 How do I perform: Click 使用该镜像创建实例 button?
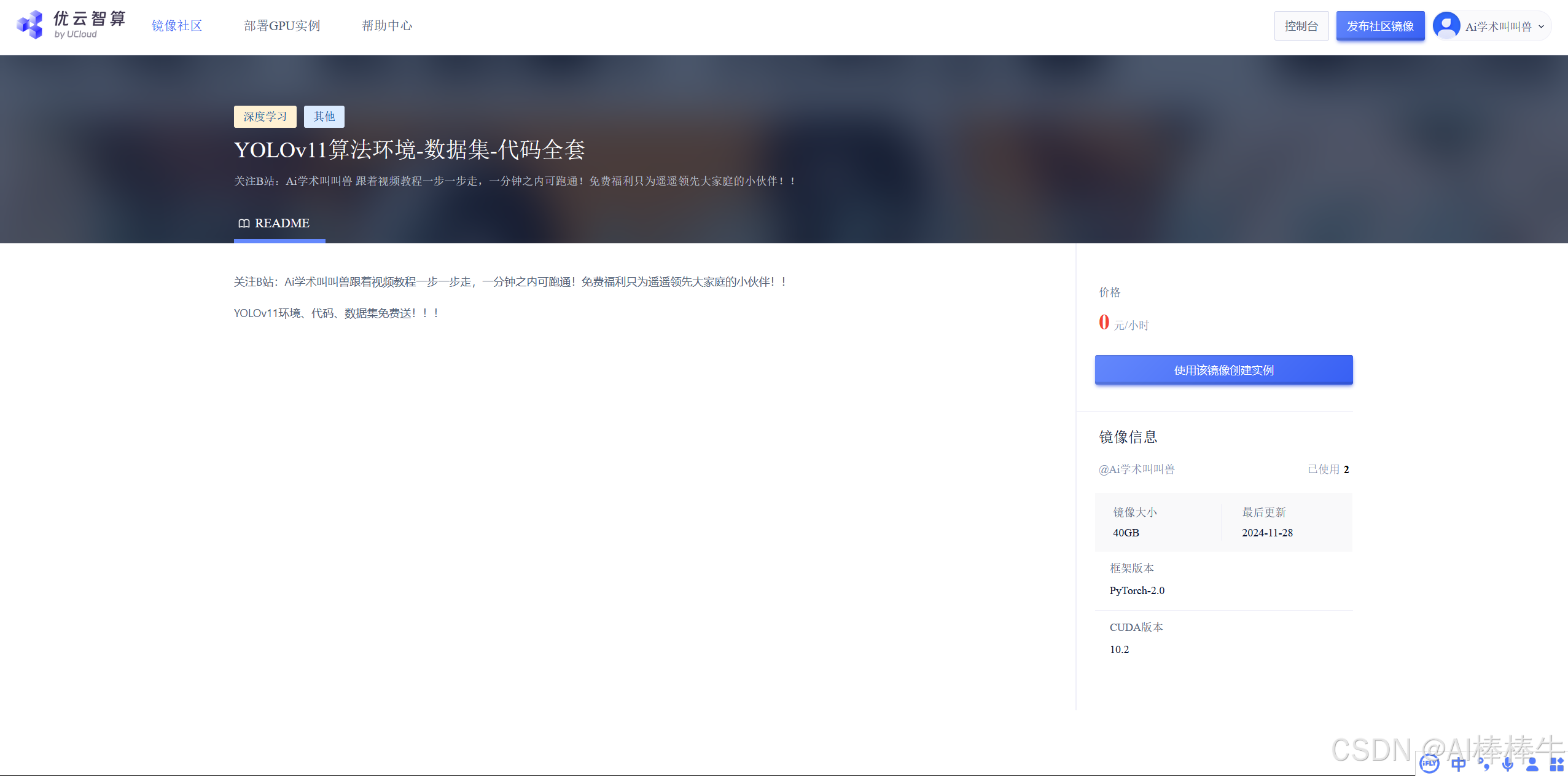[x=1223, y=370]
